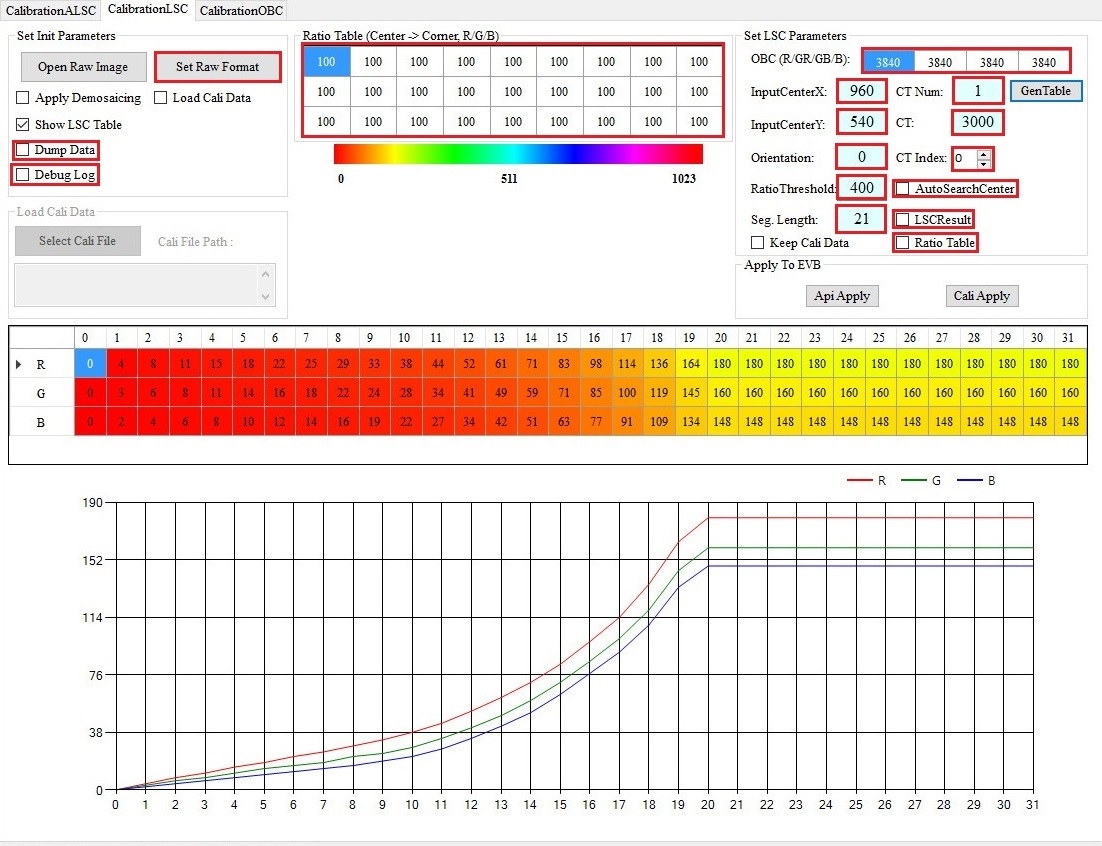Image resolution: width=1102 pixels, height=846 pixels.
Task: Click the Api Apply button
Action: [841, 296]
